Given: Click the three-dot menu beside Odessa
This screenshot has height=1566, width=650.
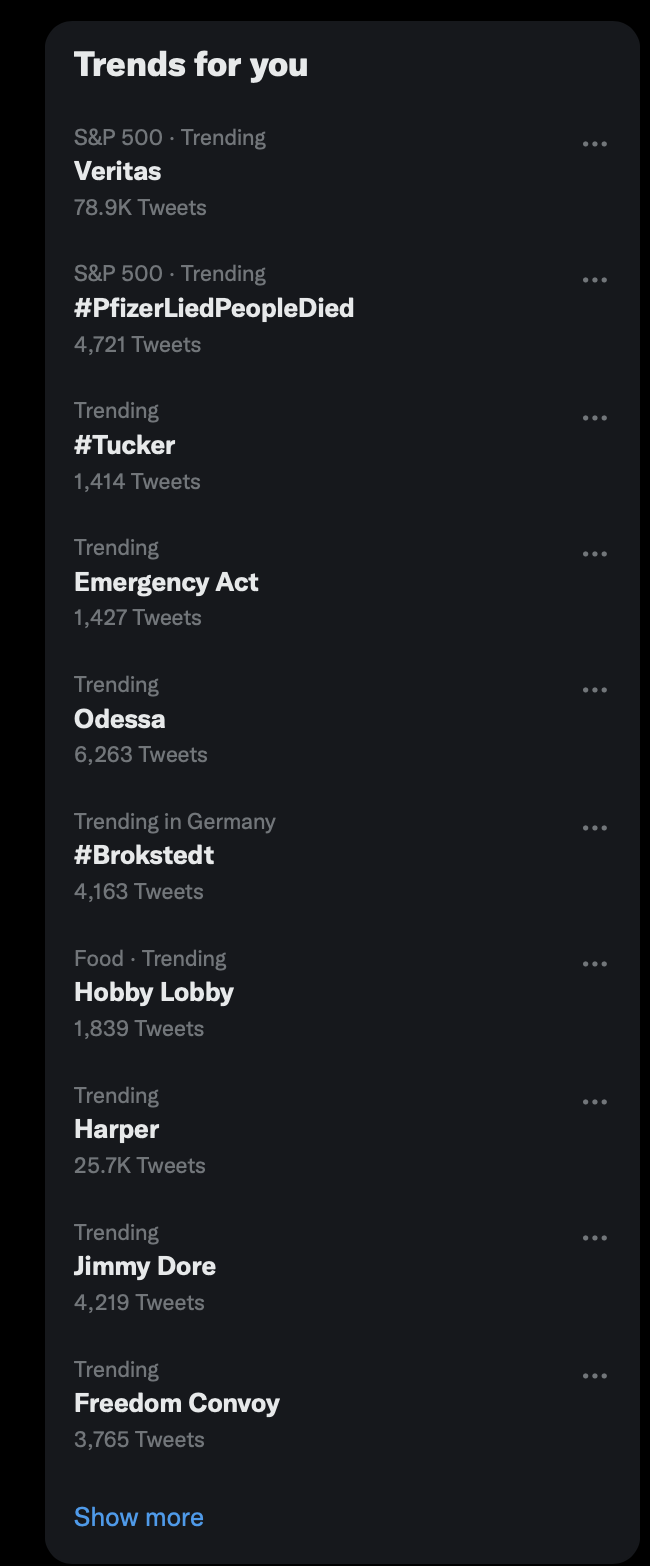Looking at the screenshot, I should [x=595, y=690].
